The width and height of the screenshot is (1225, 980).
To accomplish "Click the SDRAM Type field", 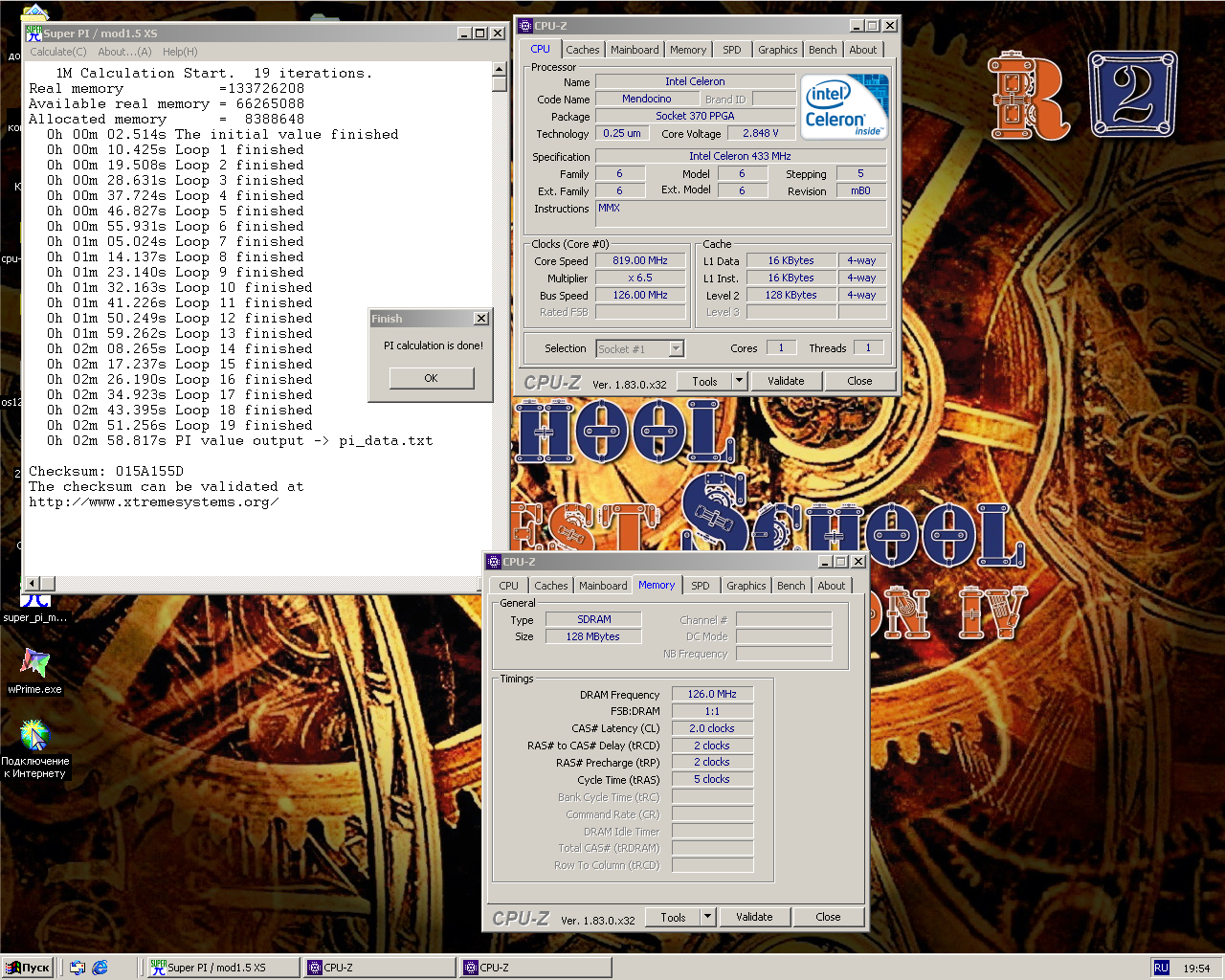I will [x=593, y=619].
